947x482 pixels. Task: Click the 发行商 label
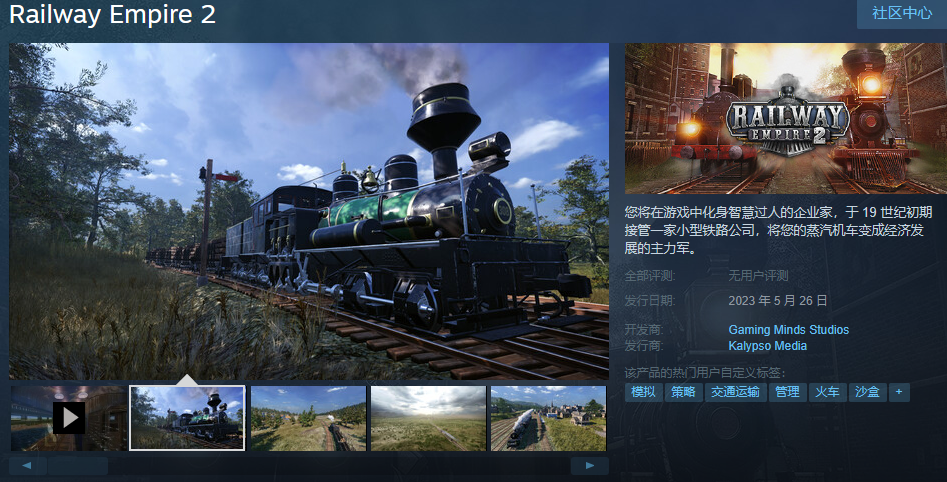click(x=644, y=346)
